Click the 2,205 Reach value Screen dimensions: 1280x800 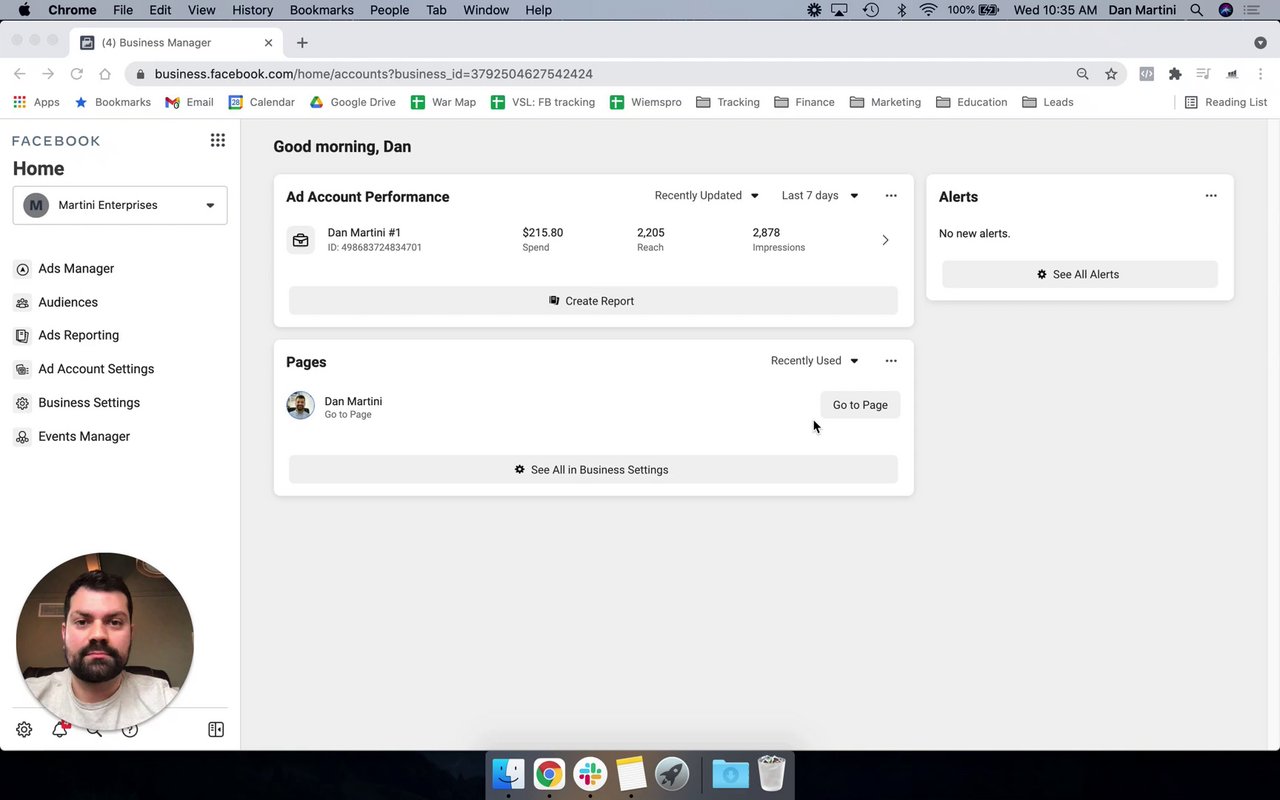(650, 233)
